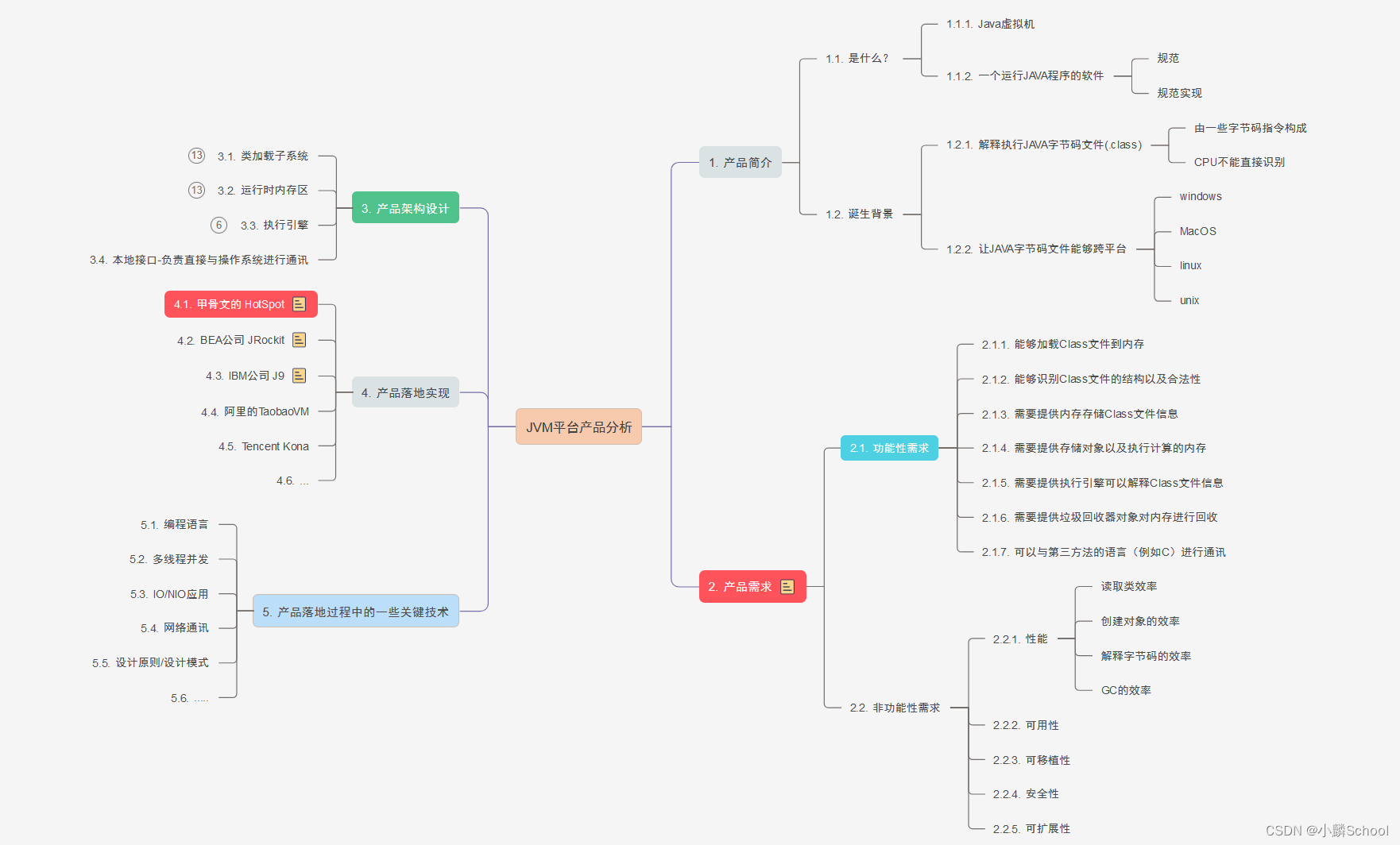
Task: Click topic 1.1.2. 一个运行JAVA程序的软件
Action: pos(1025,76)
